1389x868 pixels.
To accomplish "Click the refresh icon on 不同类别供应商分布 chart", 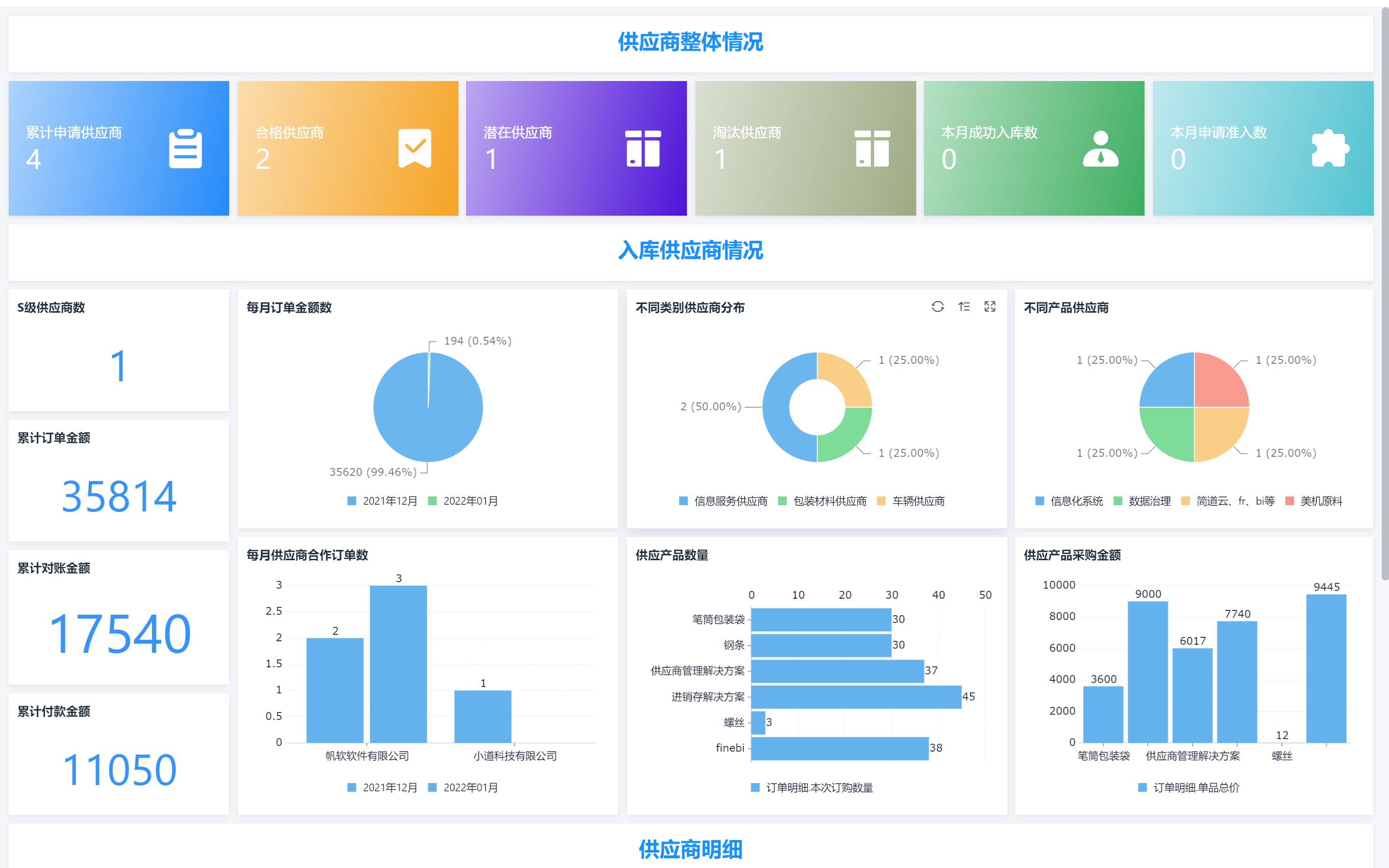I will click(x=937, y=306).
